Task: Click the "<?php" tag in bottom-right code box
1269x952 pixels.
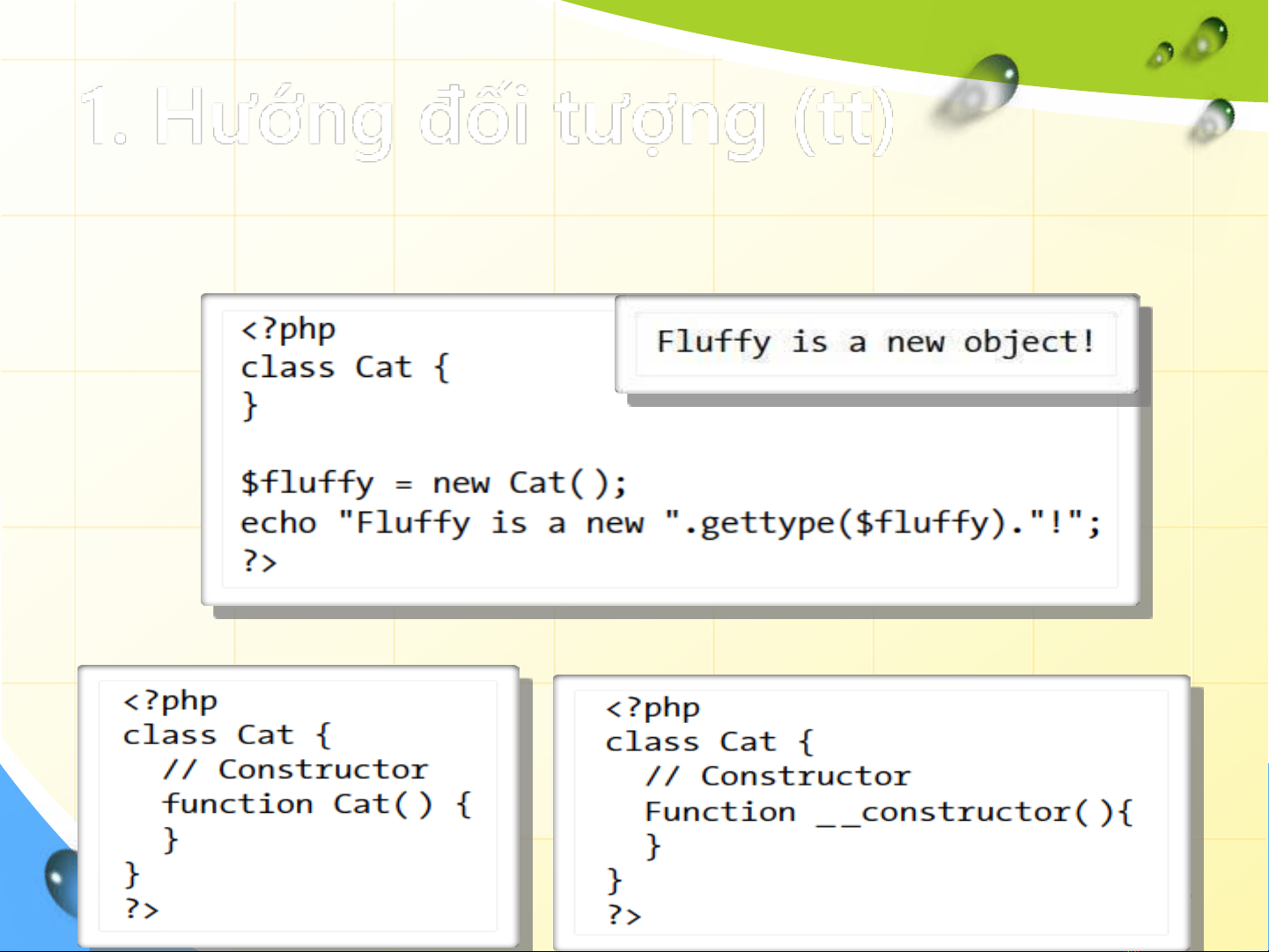Action: pyautogui.click(x=653, y=708)
